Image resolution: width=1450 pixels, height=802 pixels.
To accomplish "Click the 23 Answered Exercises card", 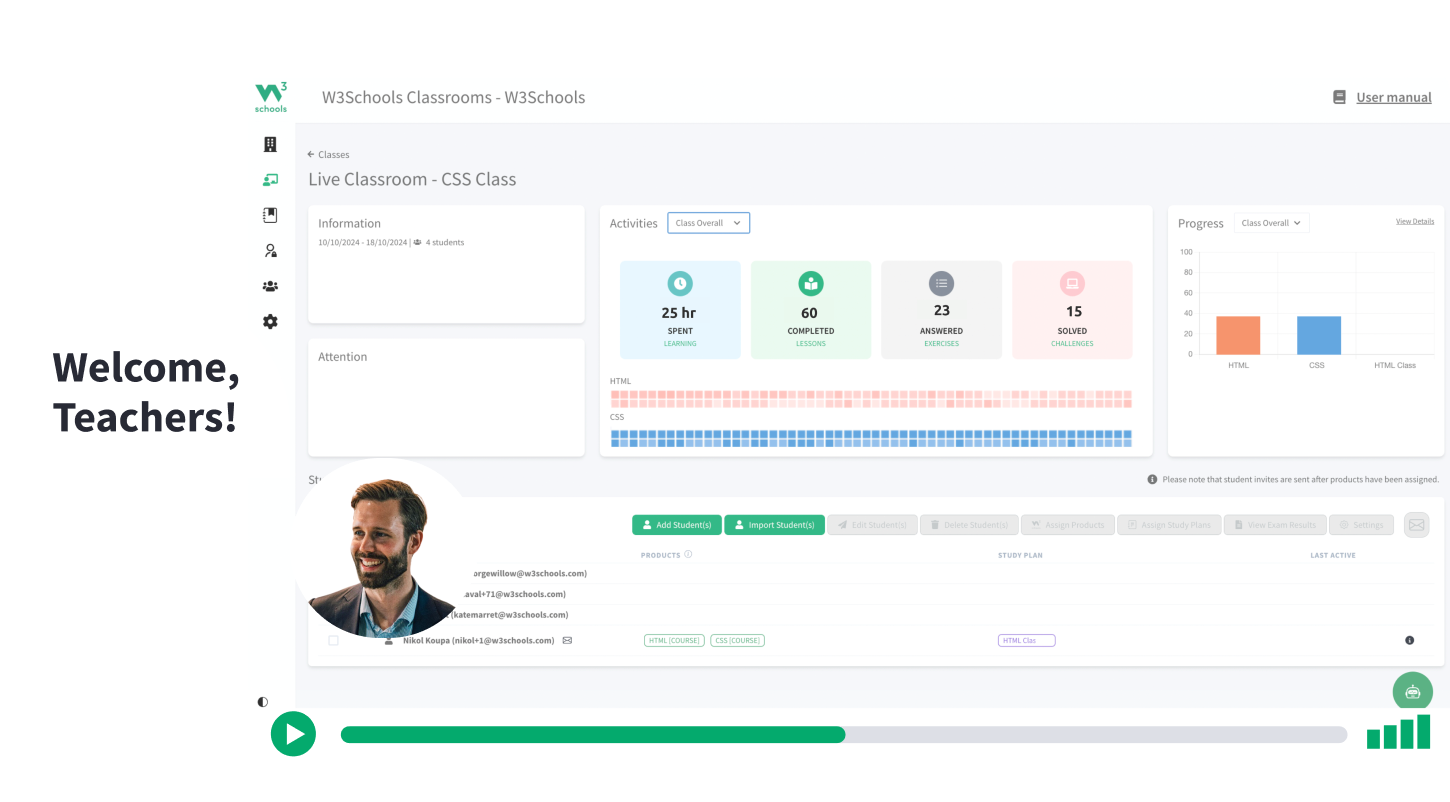I will [942, 310].
